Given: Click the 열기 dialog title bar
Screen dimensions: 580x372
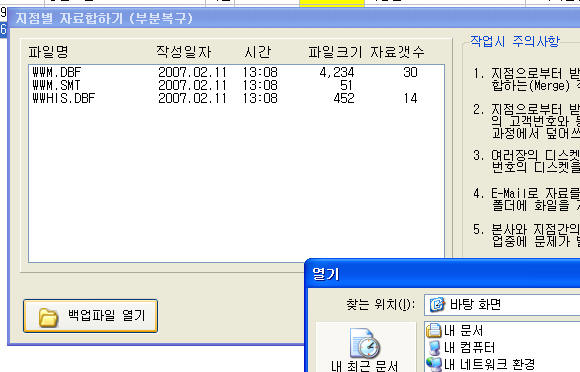Looking at the screenshot, I should [x=442, y=274].
